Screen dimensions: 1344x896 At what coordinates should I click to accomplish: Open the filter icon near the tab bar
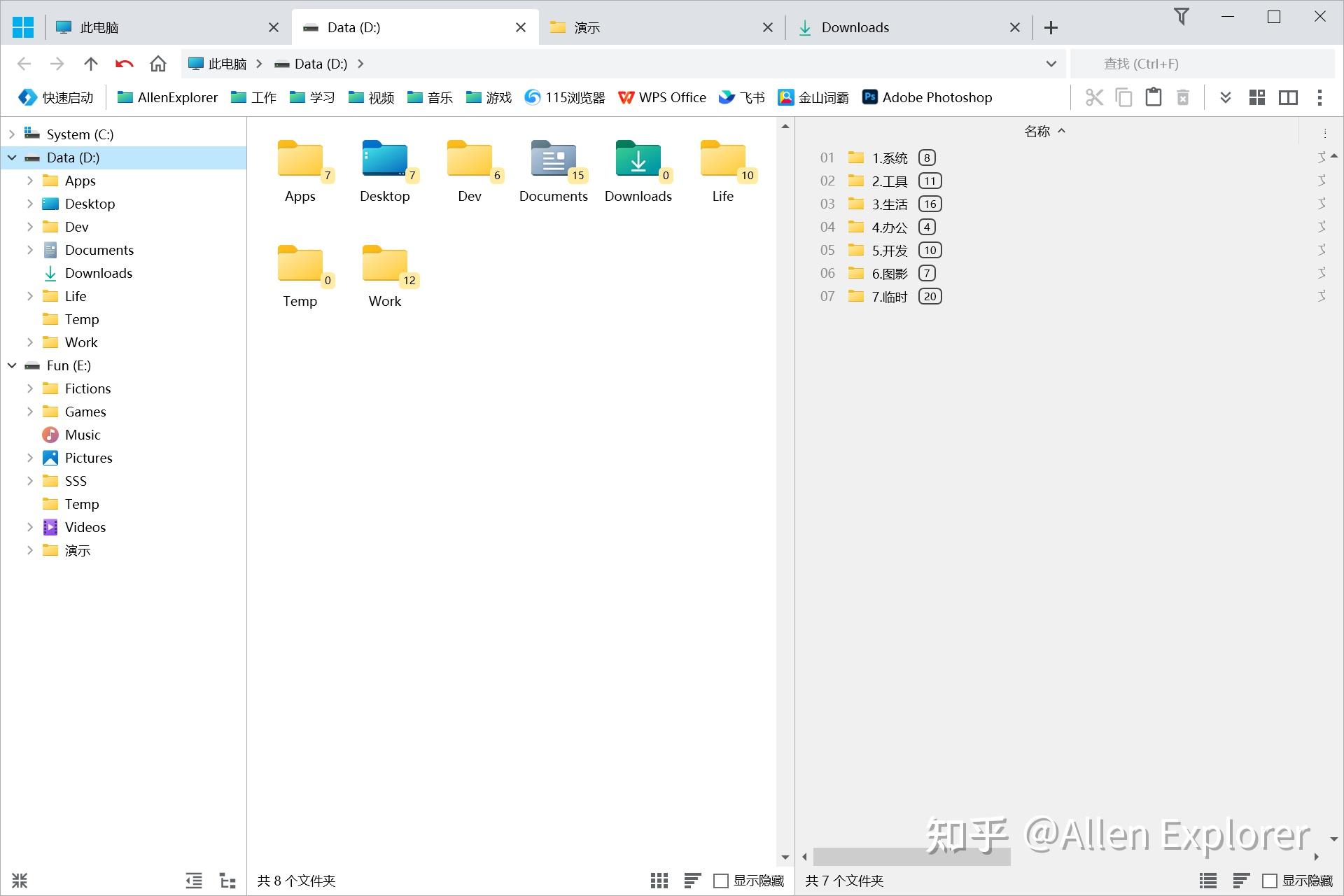pyautogui.click(x=1182, y=17)
